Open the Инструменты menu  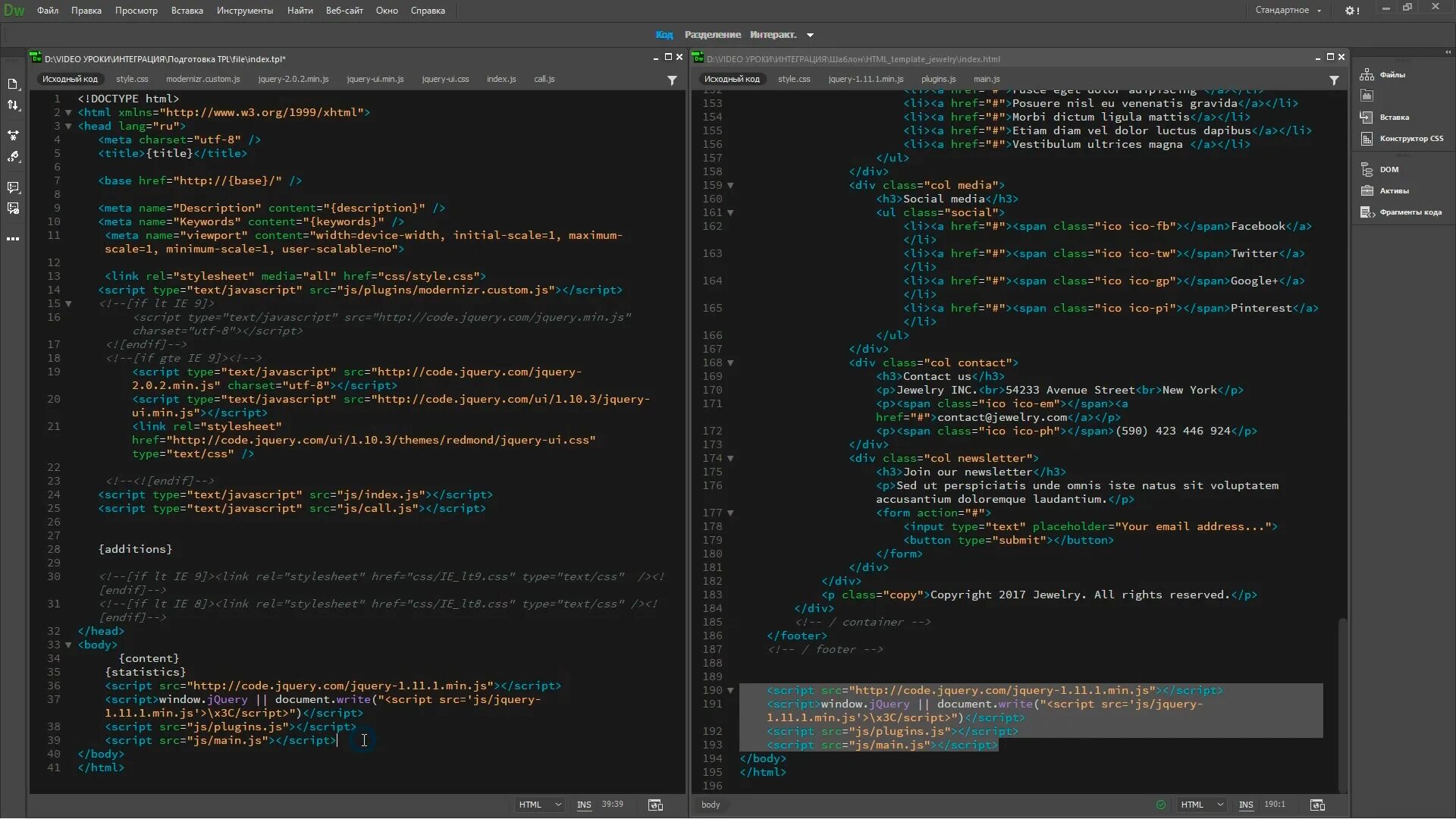tap(245, 11)
